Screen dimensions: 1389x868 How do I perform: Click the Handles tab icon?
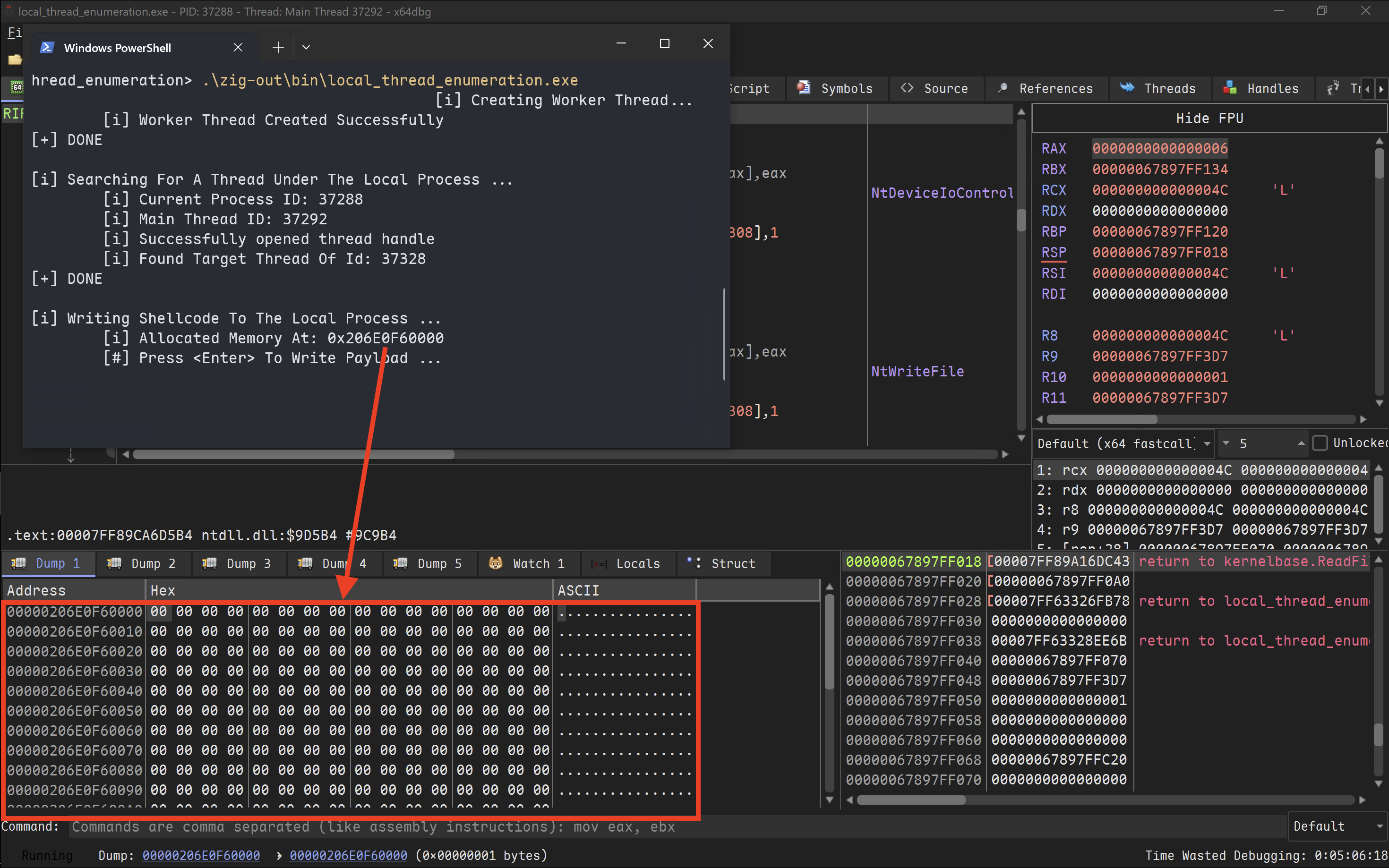1230,88
